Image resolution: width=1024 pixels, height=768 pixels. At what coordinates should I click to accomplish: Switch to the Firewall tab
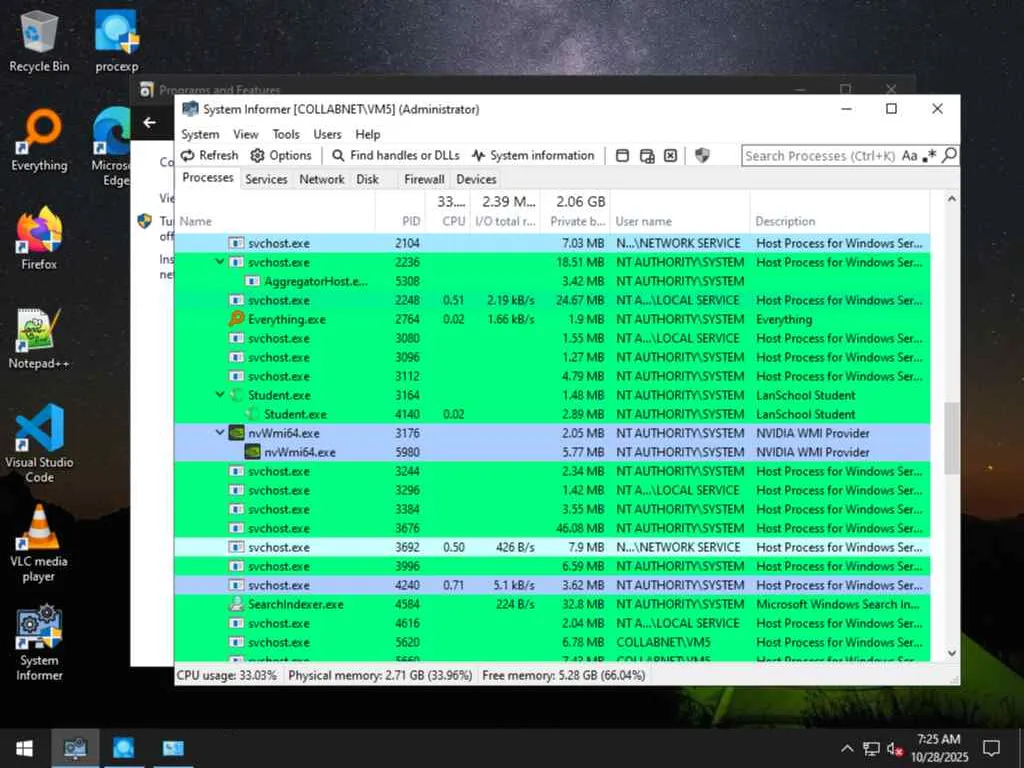coord(424,179)
